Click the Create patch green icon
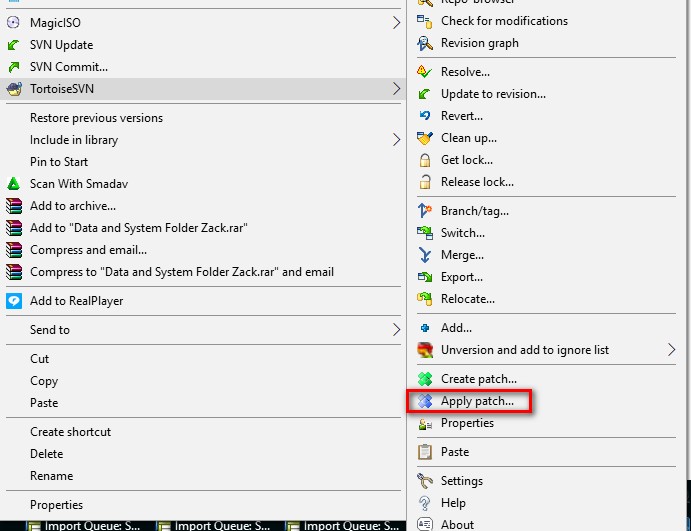The width and height of the screenshot is (691, 531). tap(425, 379)
